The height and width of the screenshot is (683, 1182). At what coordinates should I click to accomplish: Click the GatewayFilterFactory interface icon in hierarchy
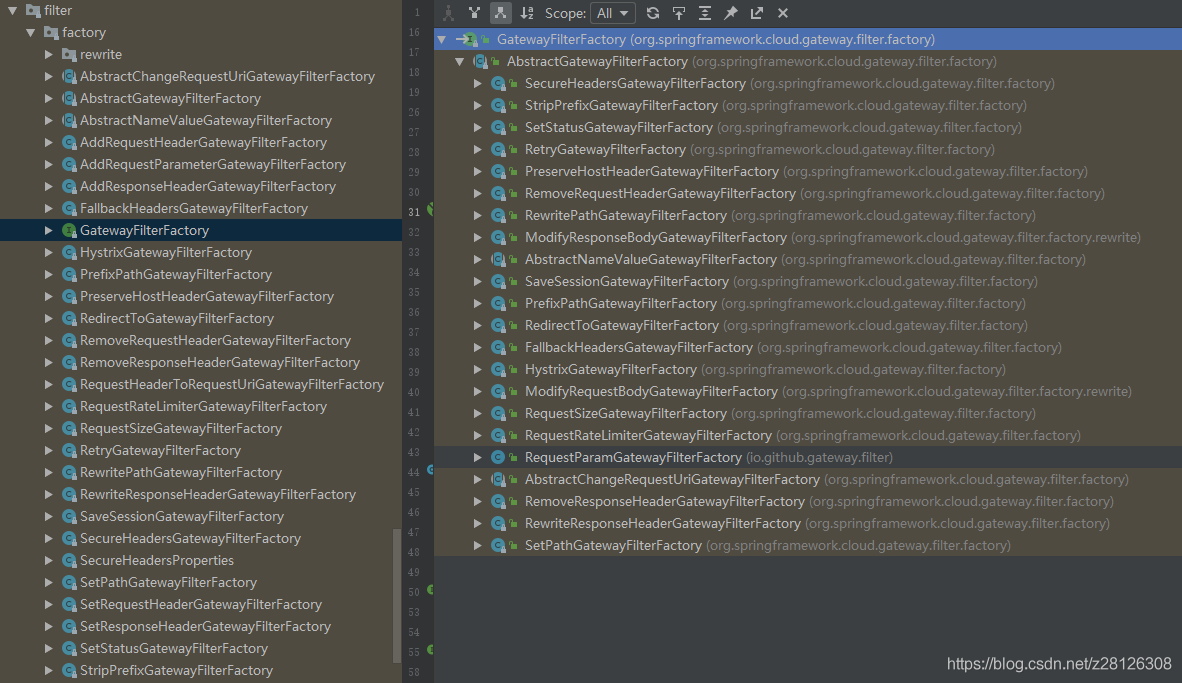coord(470,40)
